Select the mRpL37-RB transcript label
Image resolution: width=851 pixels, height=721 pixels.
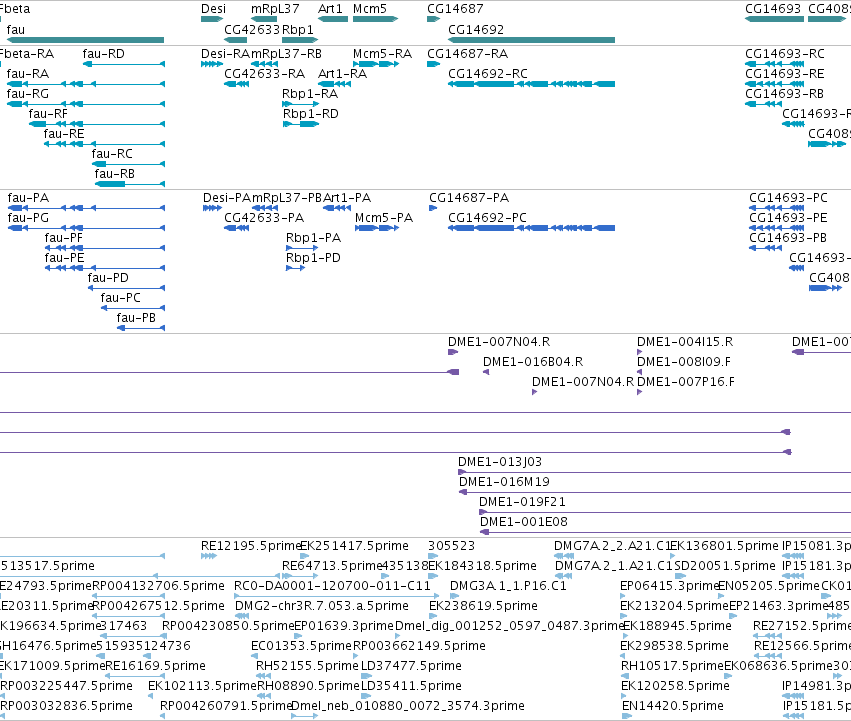tap(286, 54)
